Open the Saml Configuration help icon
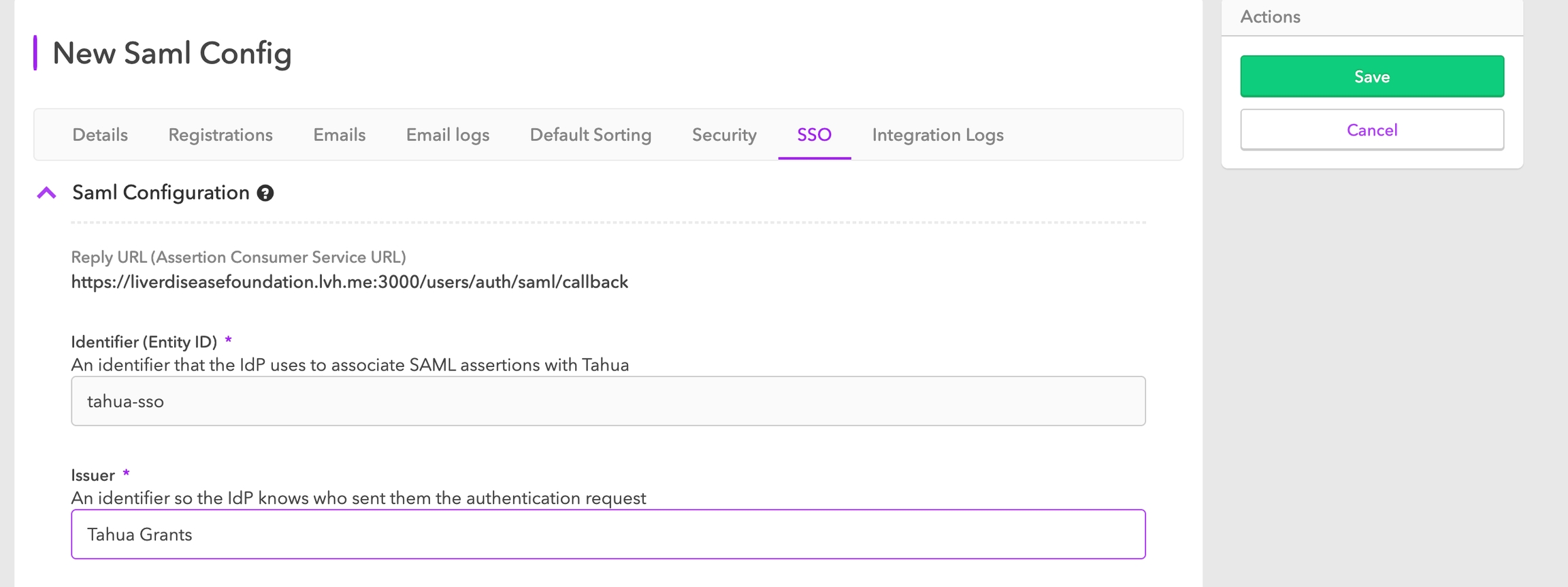Screen dimensions: 1568x587 click(265, 193)
